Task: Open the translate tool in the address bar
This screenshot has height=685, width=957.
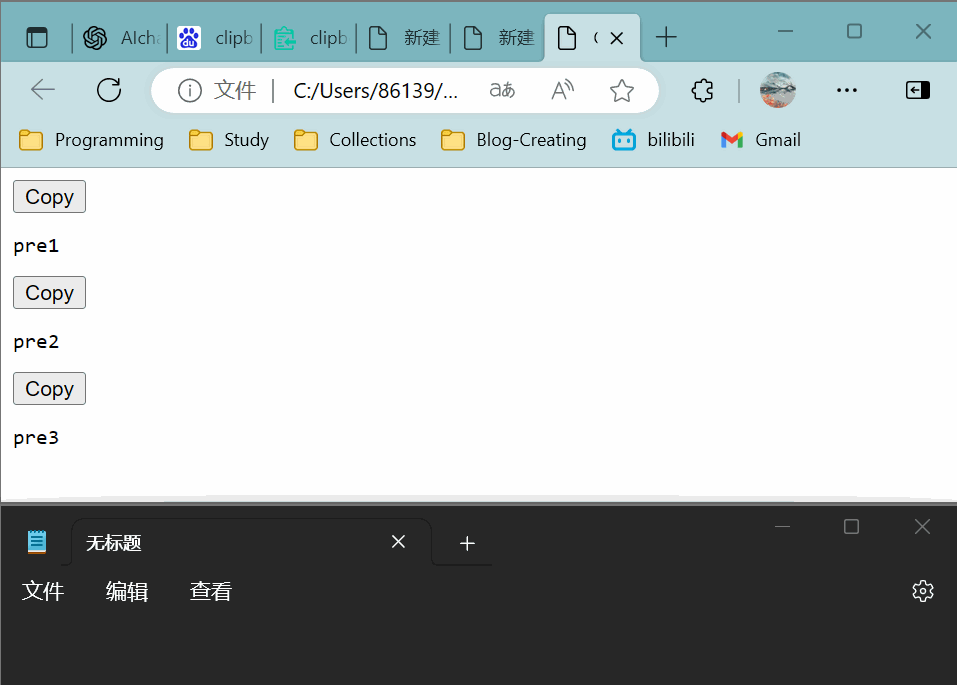Action: tap(502, 90)
